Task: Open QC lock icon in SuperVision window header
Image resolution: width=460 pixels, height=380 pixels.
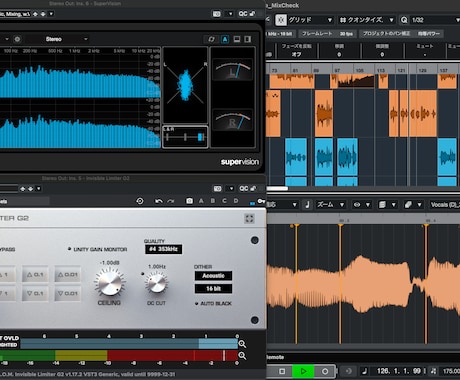Action: (253, 14)
